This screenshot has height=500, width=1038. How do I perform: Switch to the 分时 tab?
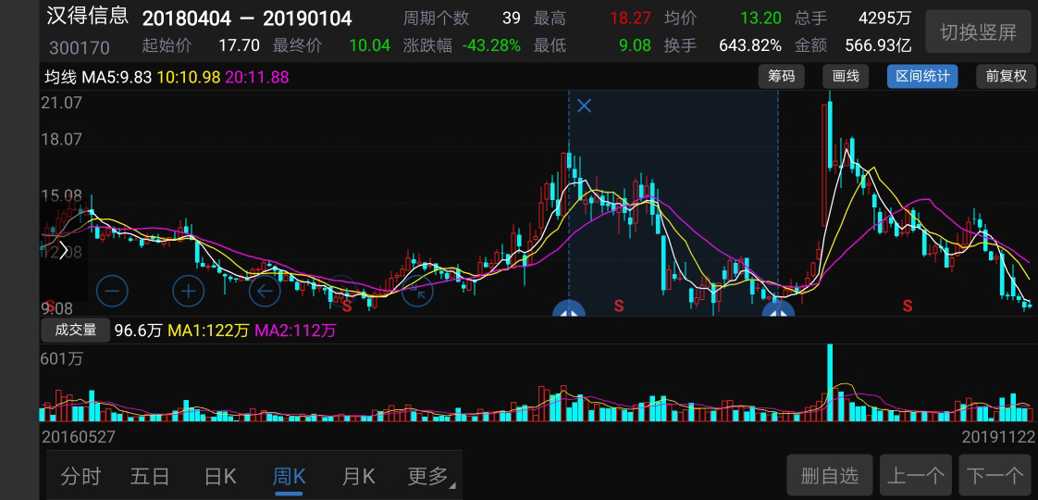(x=81, y=476)
